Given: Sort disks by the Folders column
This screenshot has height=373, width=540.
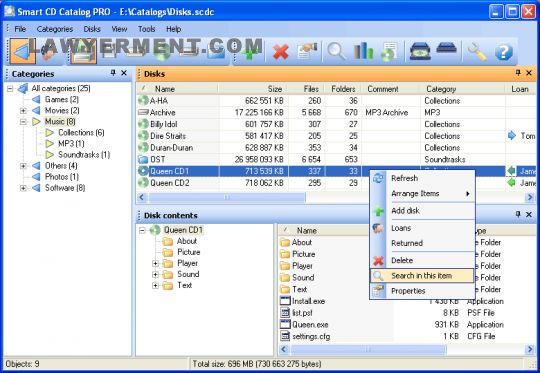Looking at the screenshot, I should tap(343, 89).
